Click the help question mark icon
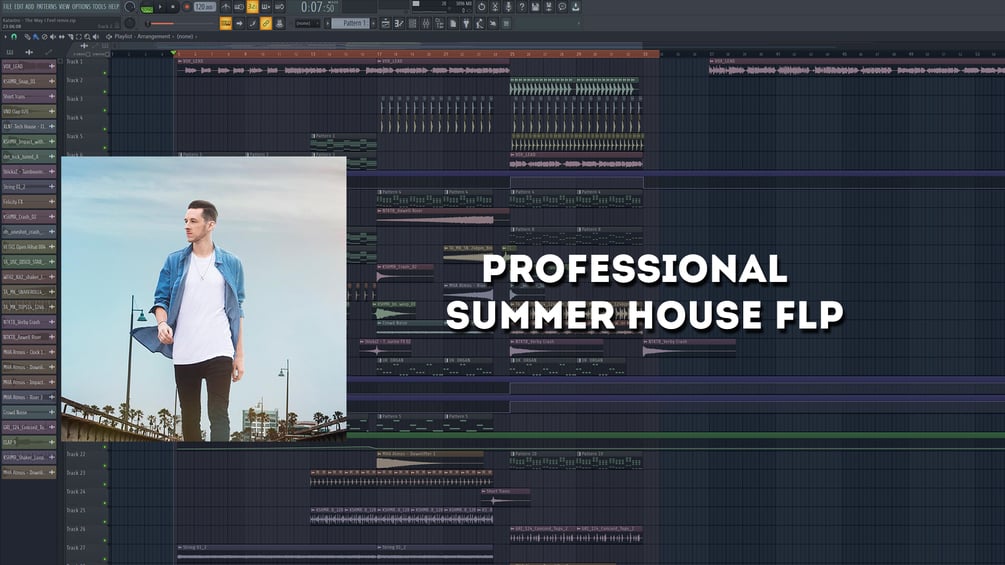 click(522, 6)
